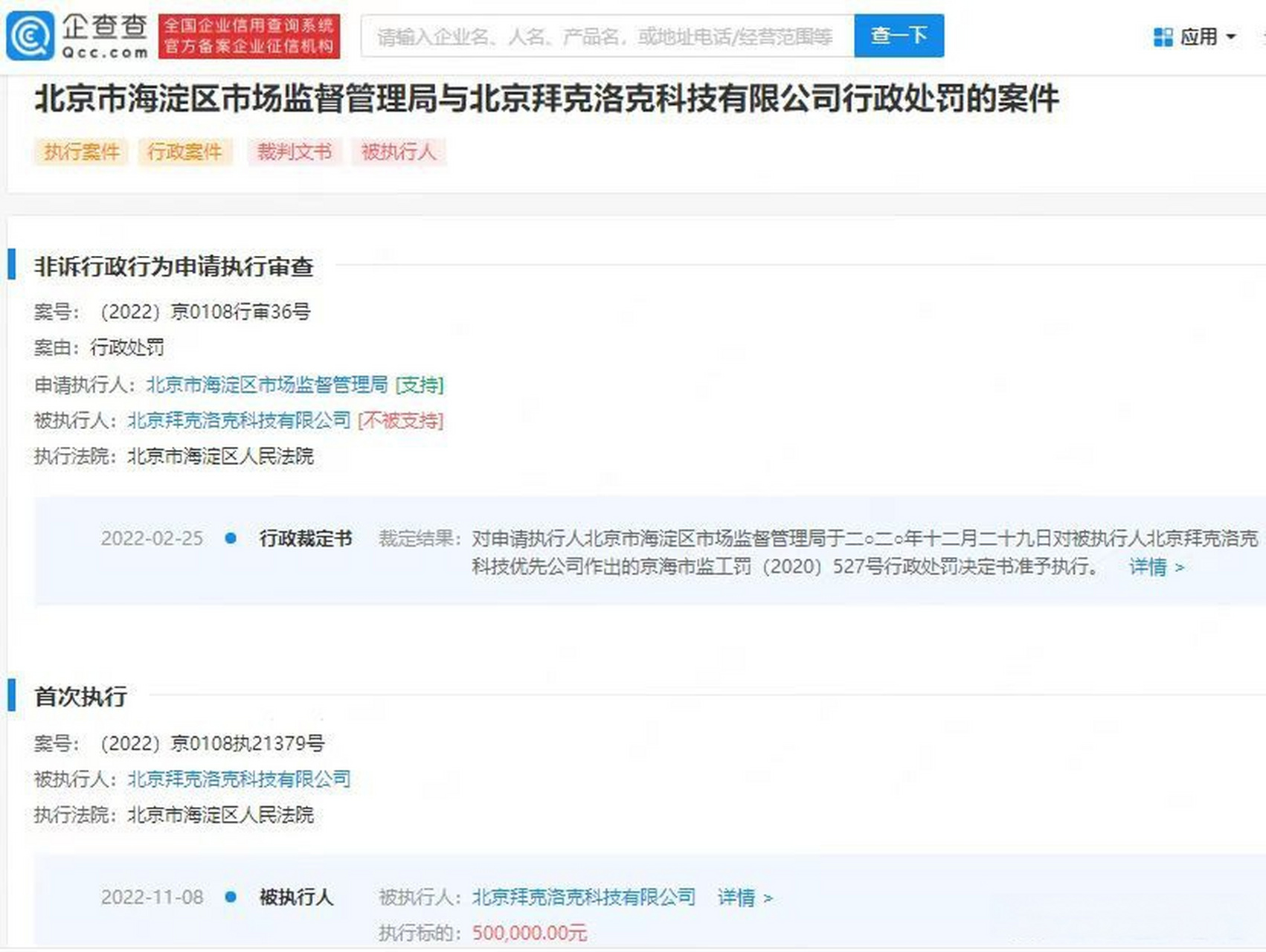Viewport: 1266px width, 952px height.
Task: Click case number (2022)京0108行审36号
Action: coord(205,312)
